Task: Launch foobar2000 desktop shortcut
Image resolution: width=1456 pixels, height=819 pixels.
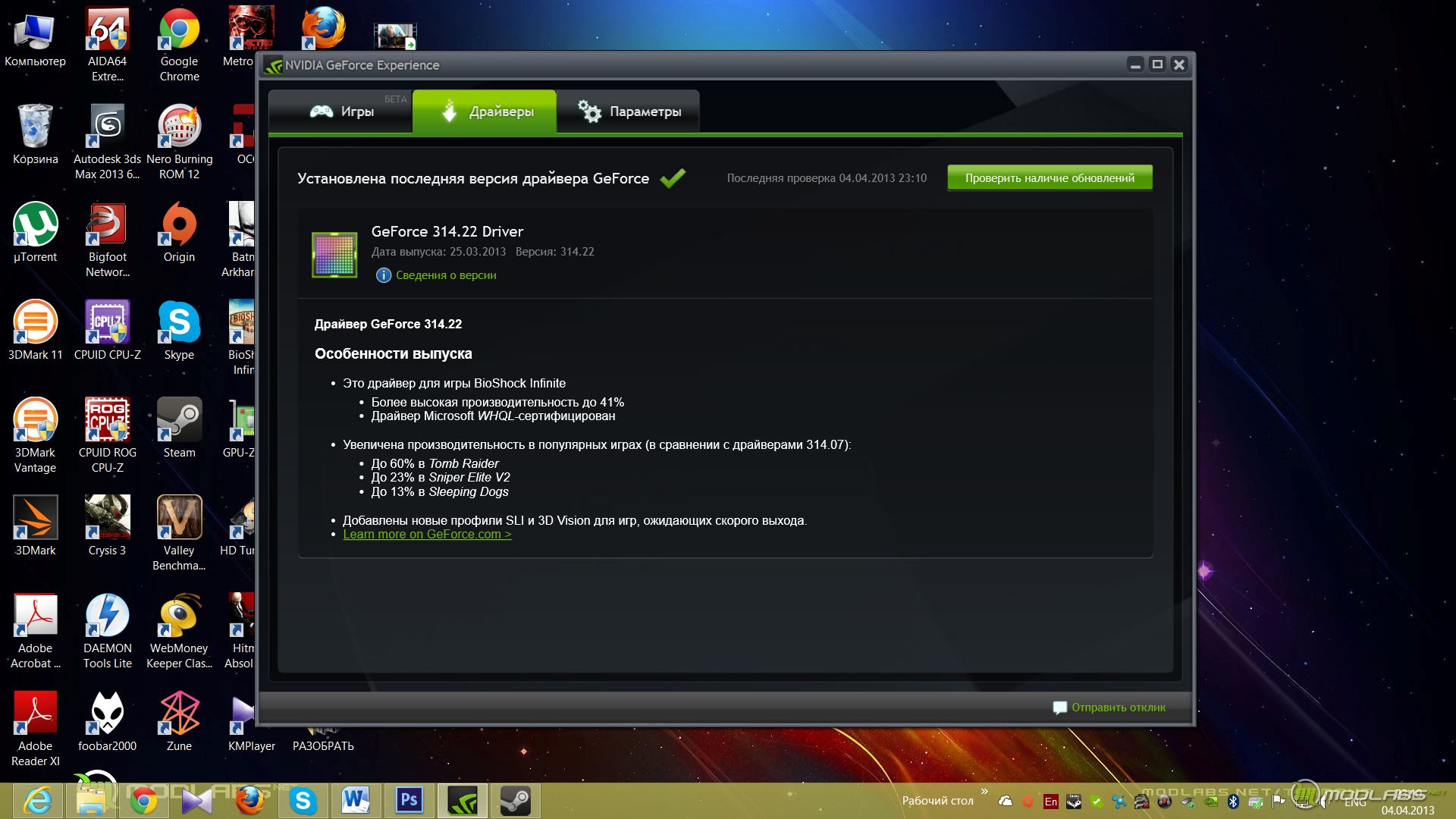Action: [107, 721]
